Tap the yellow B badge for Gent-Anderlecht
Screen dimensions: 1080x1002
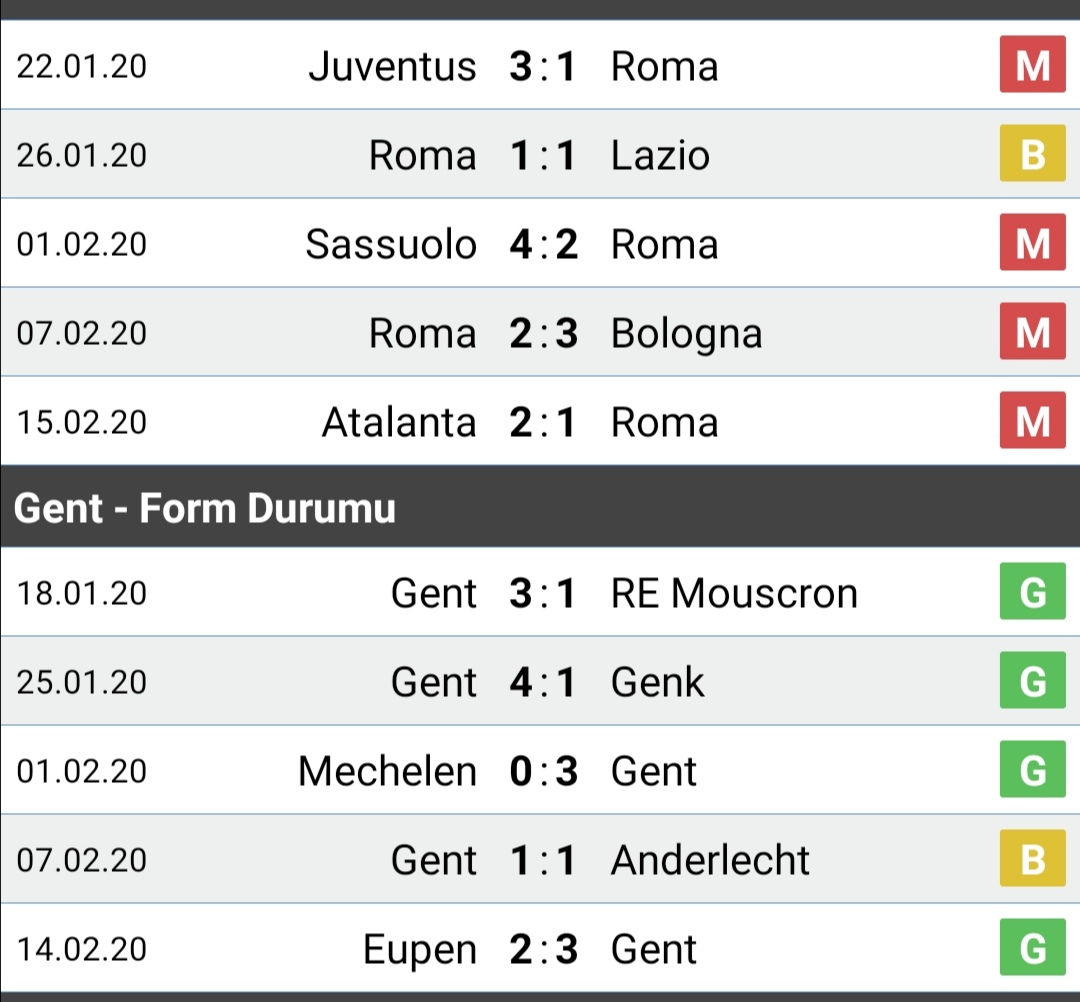pyautogui.click(x=1032, y=858)
